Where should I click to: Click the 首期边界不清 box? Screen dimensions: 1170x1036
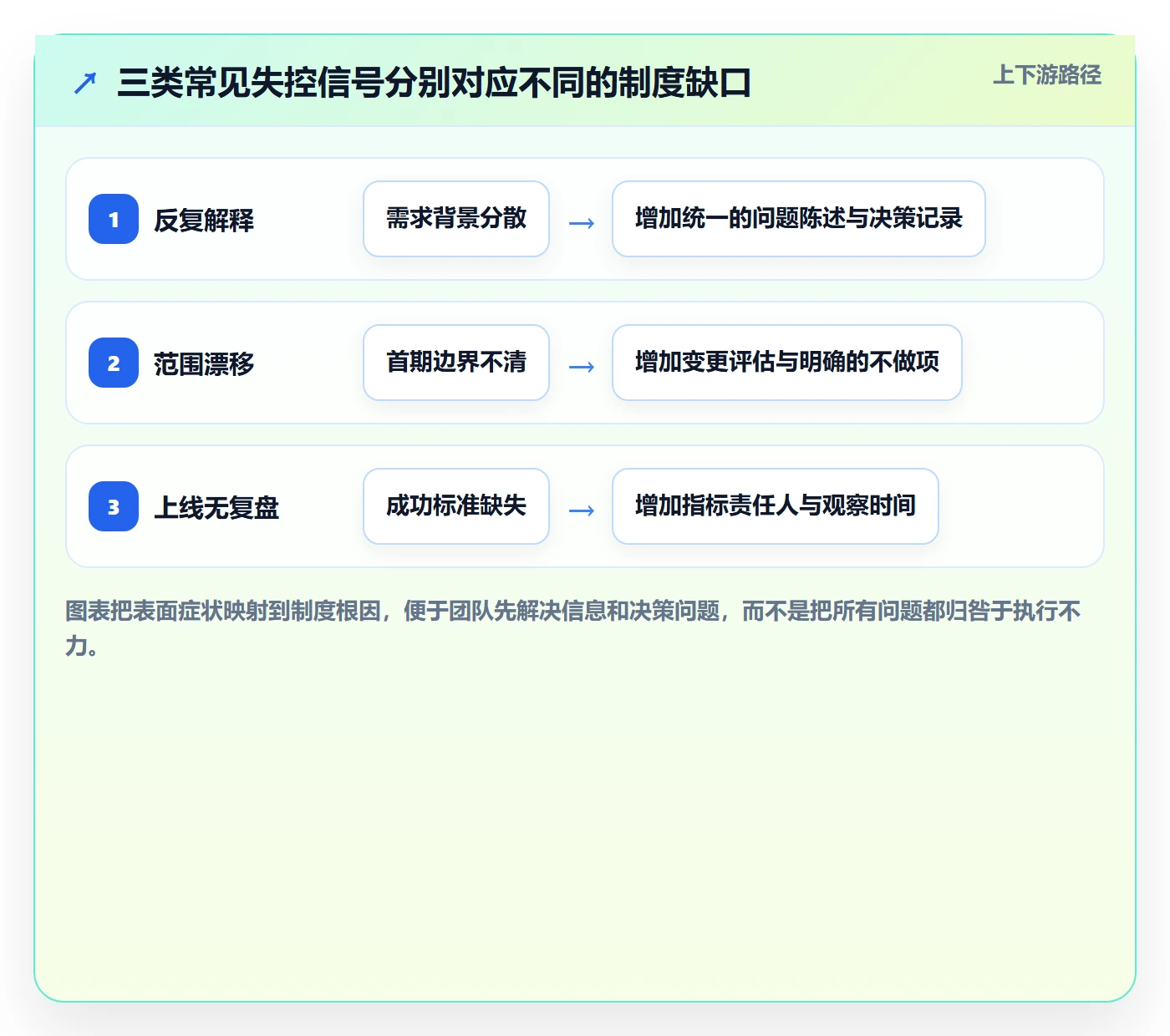456,363
